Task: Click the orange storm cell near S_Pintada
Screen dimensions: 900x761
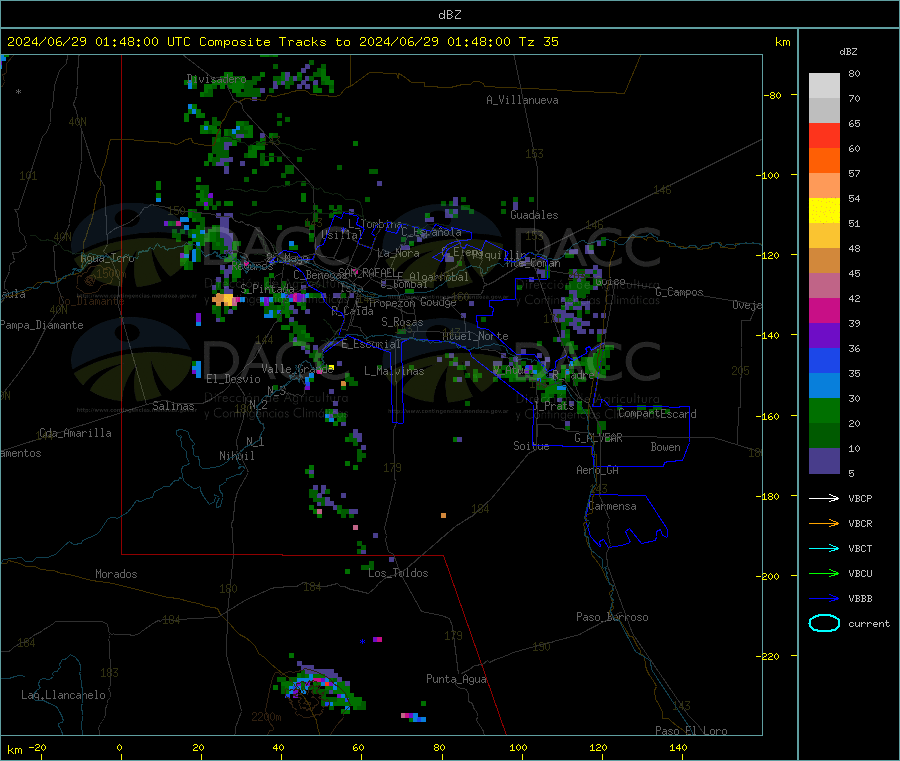Action: tap(223, 299)
